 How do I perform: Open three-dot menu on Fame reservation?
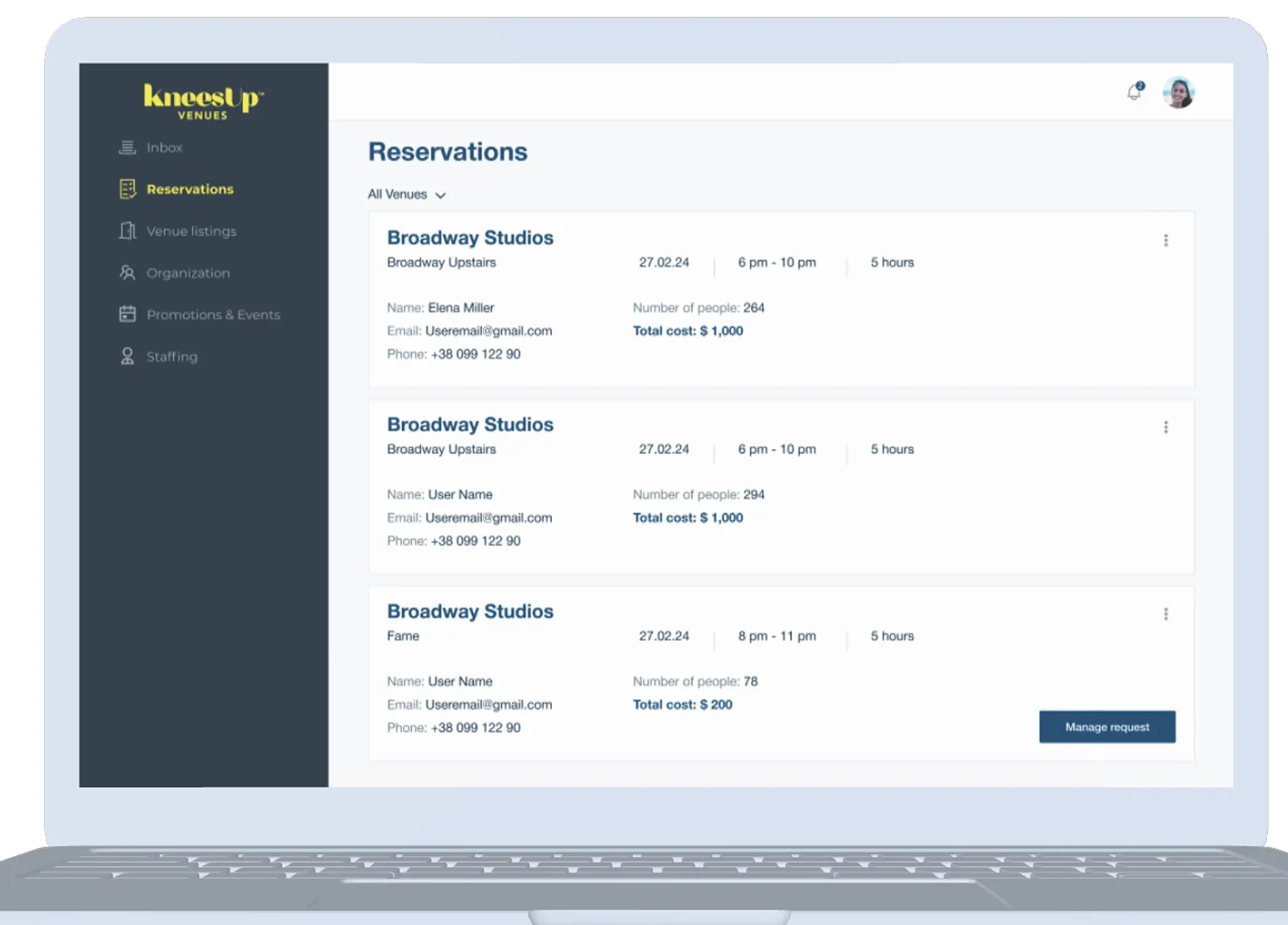coord(1166,614)
